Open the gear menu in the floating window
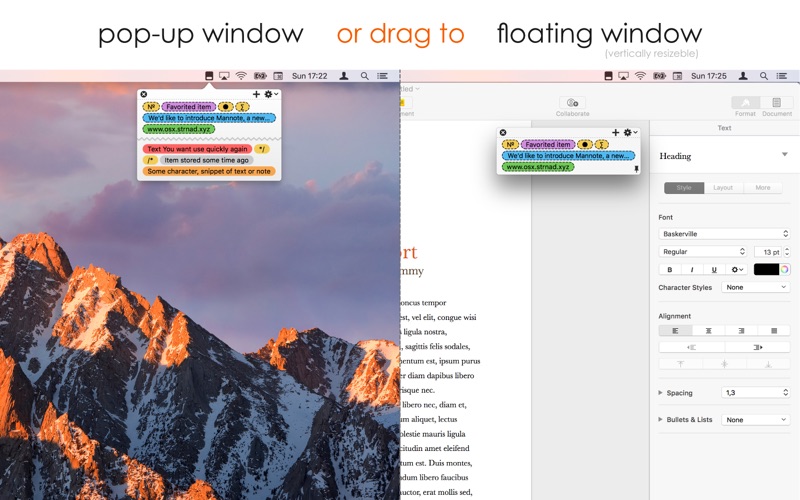 click(630, 132)
